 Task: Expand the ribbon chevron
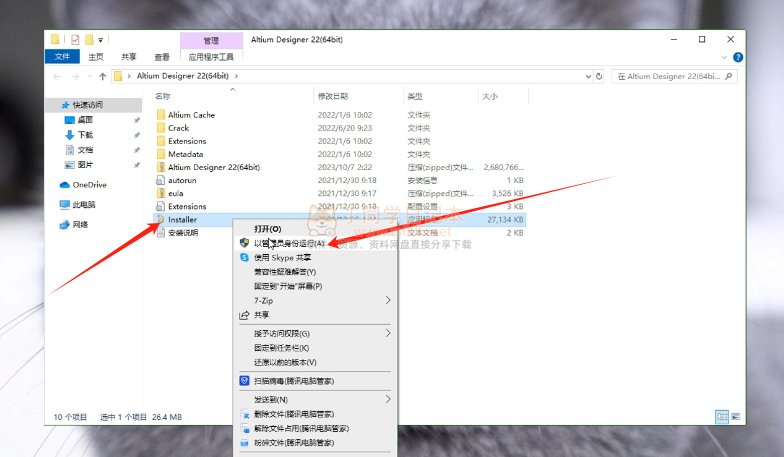724,58
